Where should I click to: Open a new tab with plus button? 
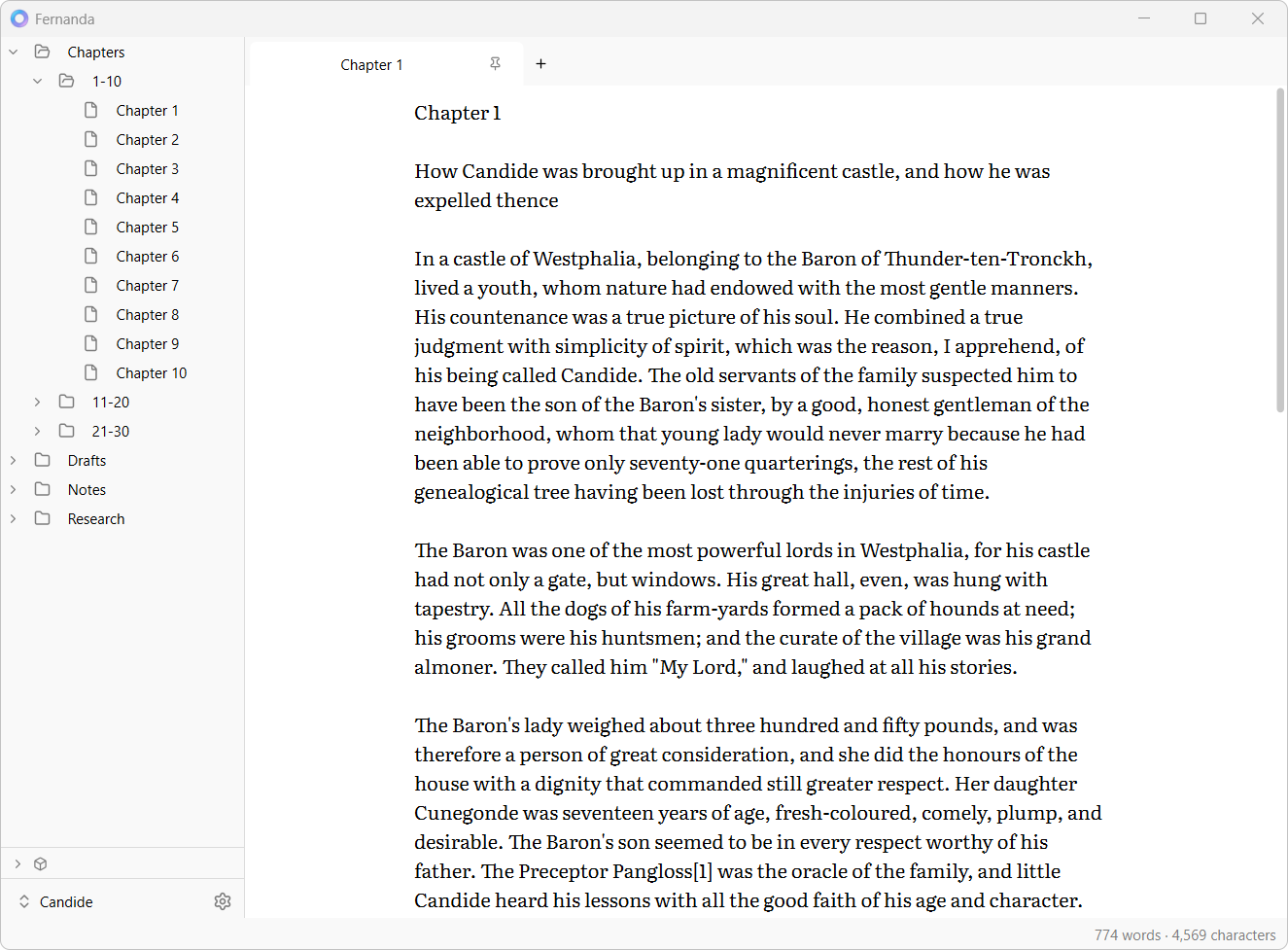pos(540,64)
